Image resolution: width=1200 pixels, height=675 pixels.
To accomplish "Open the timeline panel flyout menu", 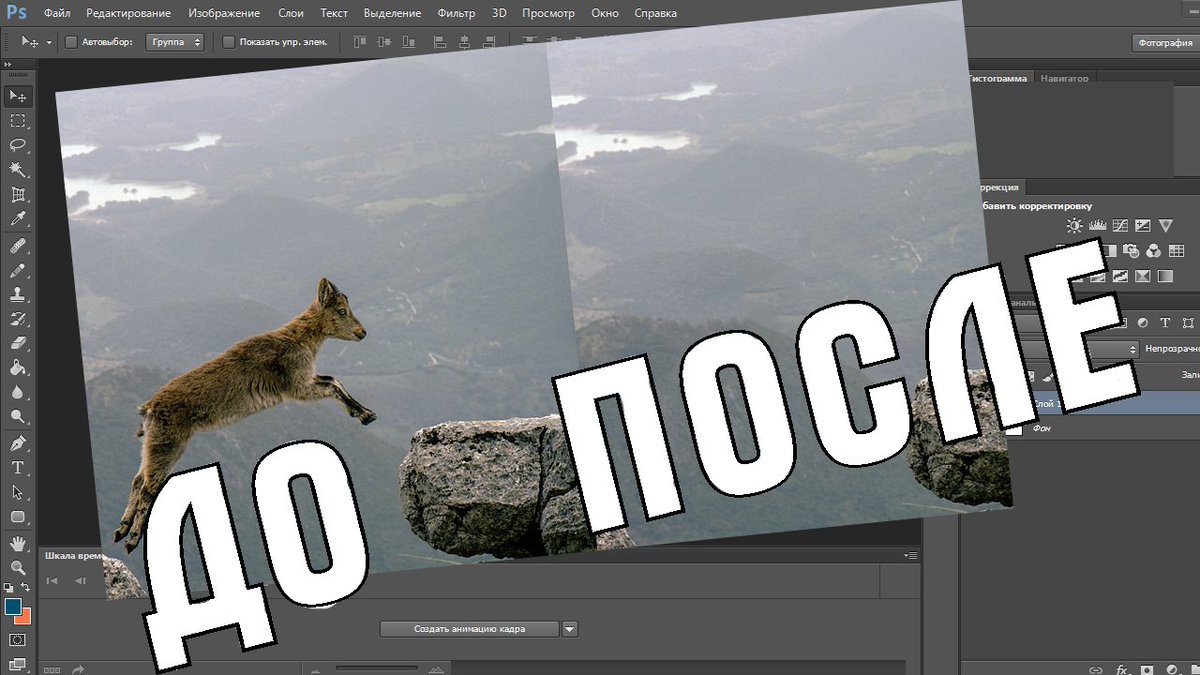I will click(910, 554).
